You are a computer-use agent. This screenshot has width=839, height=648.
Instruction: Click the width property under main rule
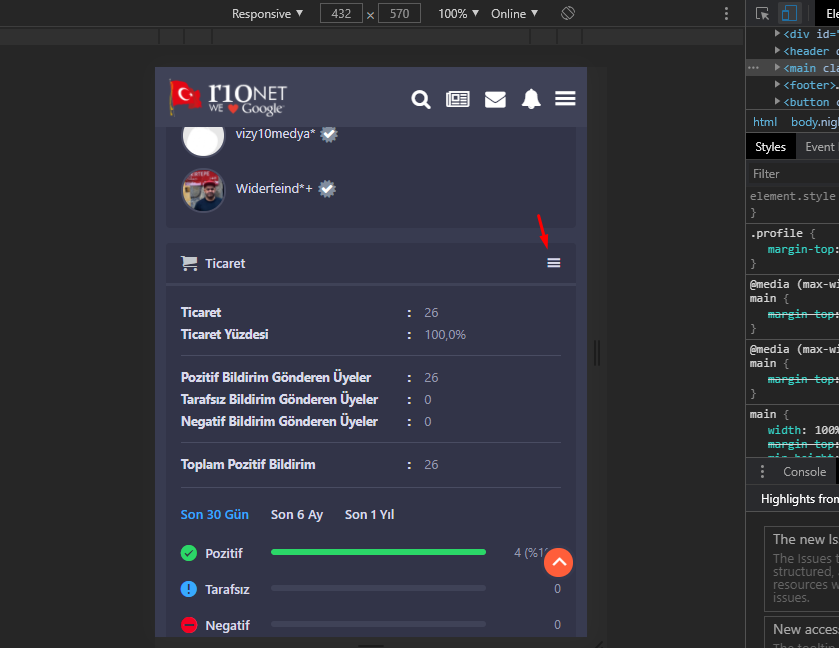pyautogui.click(x=784, y=430)
